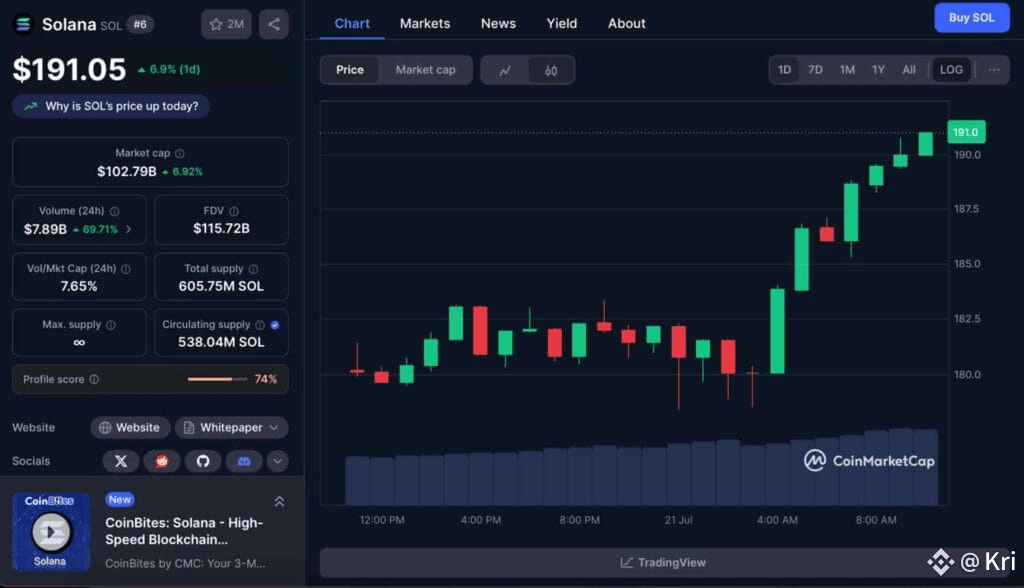Expand more social links dropdown
The height and width of the screenshot is (588, 1024).
278,461
